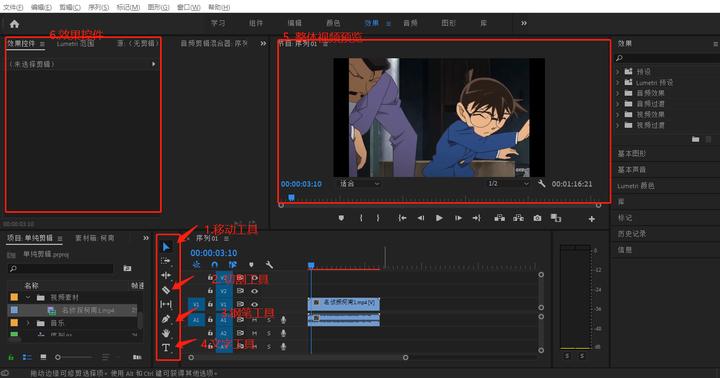Play the sequence in Program Monitor
The image size is (720, 378).
(x=439, y=218)
